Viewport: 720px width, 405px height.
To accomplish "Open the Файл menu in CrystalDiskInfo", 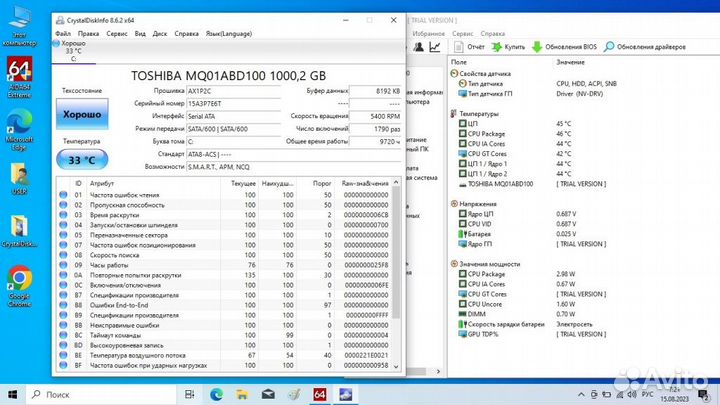I will [x=63, y=34].
